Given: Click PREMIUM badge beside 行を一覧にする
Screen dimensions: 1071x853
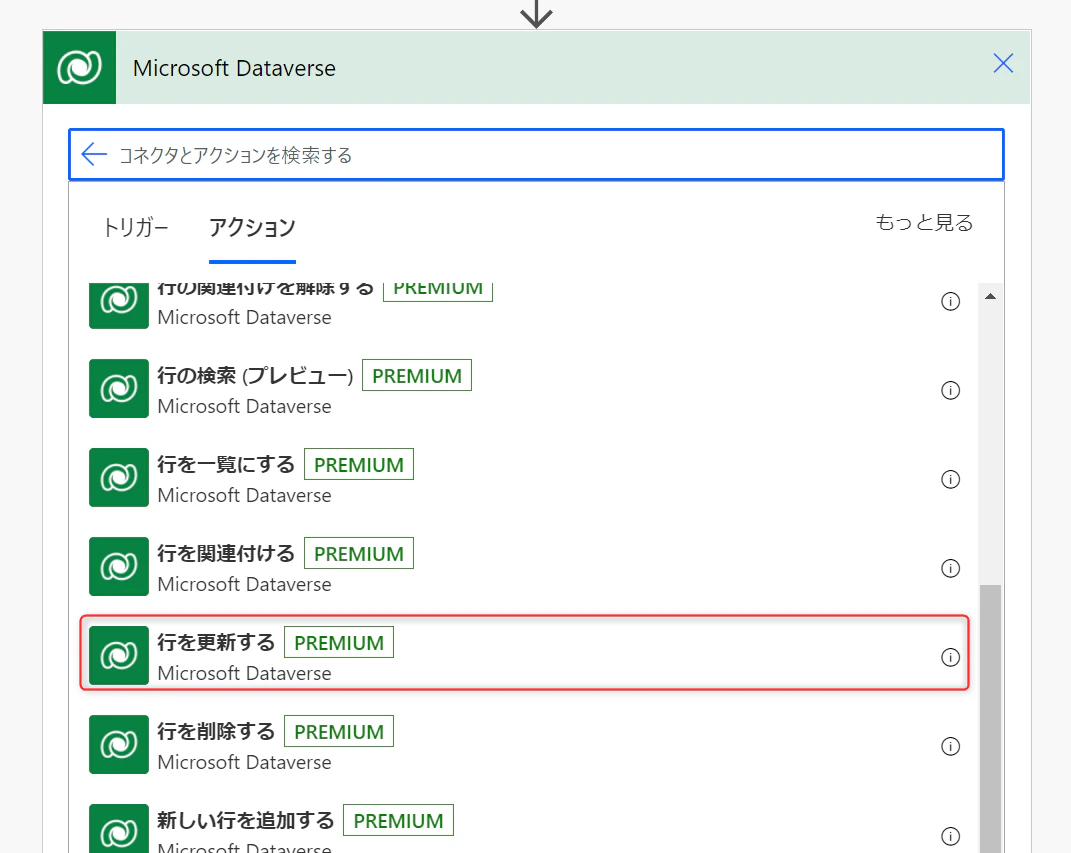Looking at the screenshot, I should click(359, 464).
